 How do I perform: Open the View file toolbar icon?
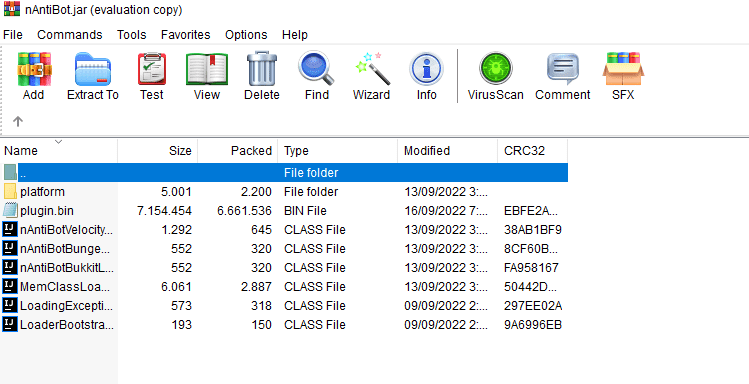tap(207, 69)
